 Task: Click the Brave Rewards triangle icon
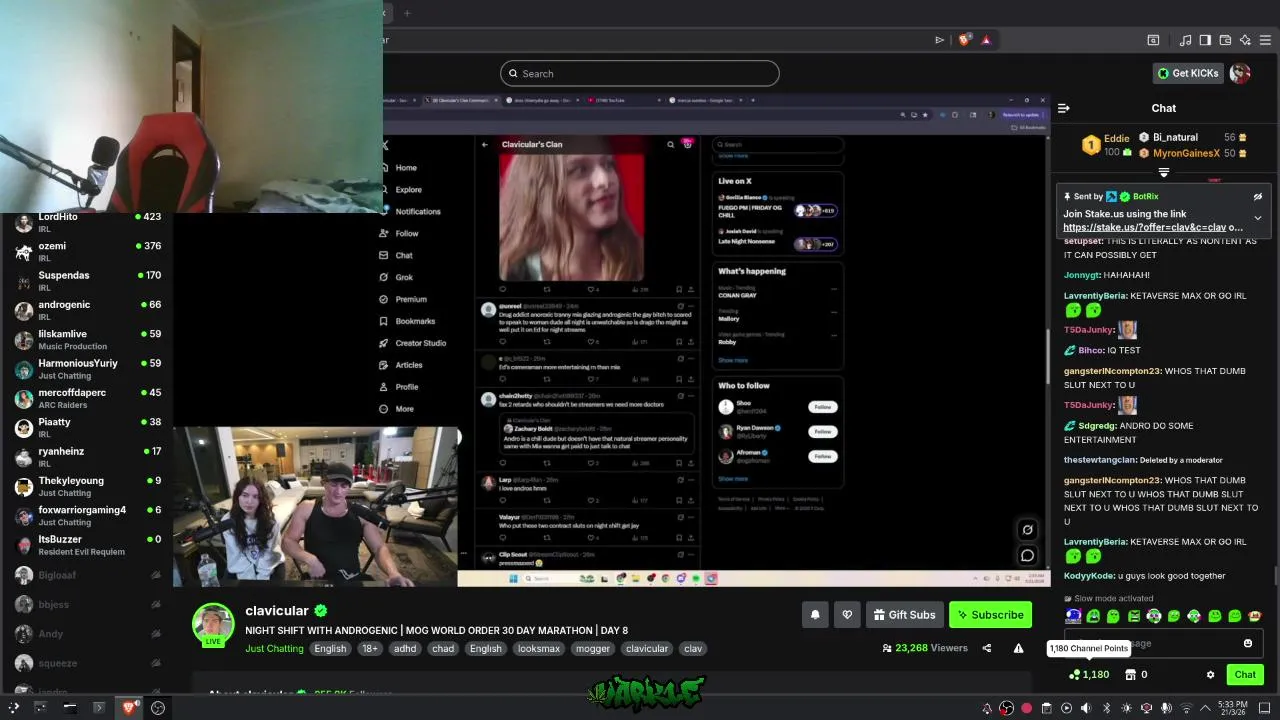coord(986,40)
